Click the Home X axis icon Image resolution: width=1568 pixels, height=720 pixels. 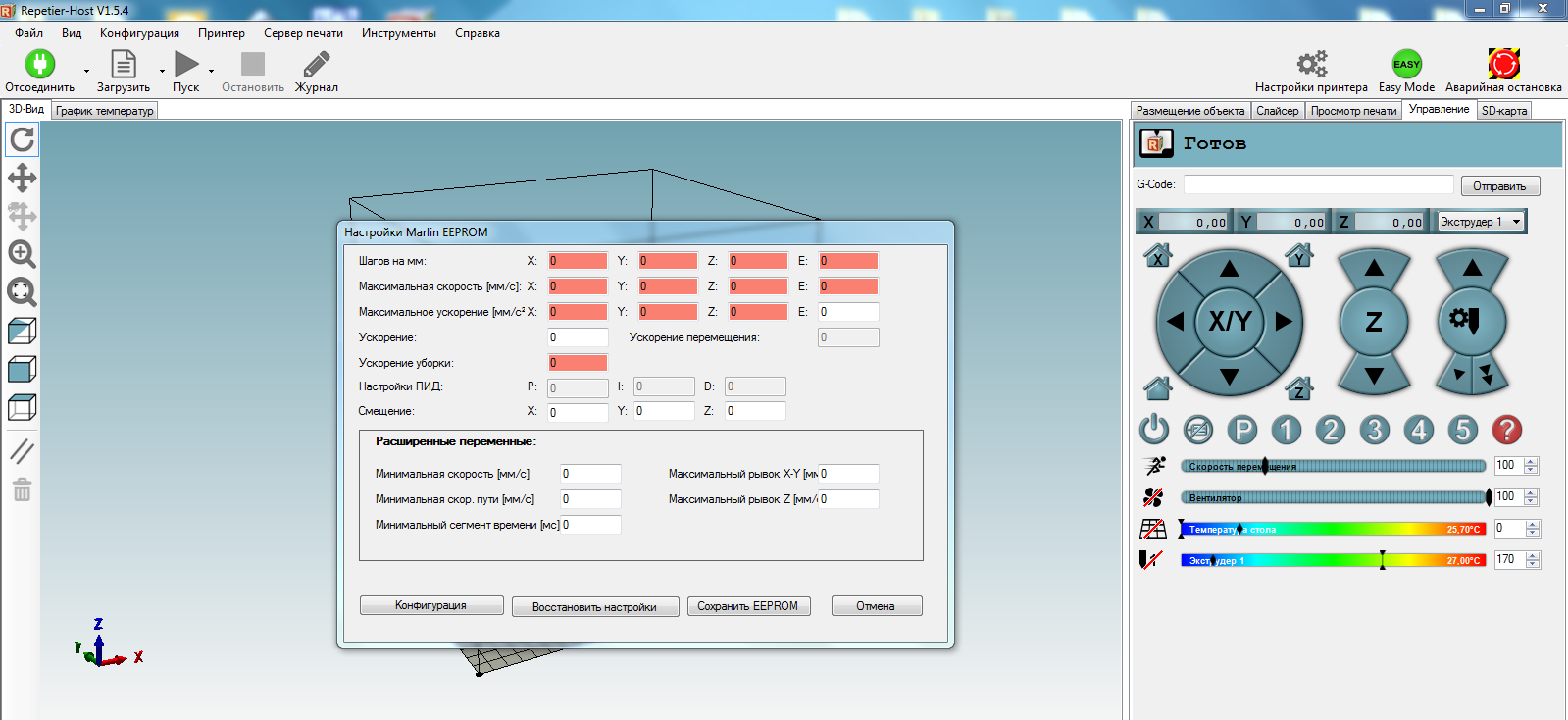click(x=1158, y=256)
